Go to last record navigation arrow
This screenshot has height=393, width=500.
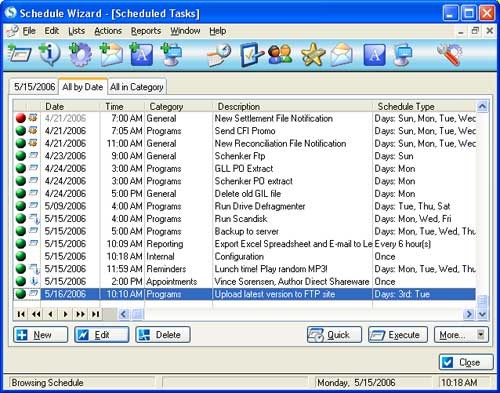coord(95,314)
